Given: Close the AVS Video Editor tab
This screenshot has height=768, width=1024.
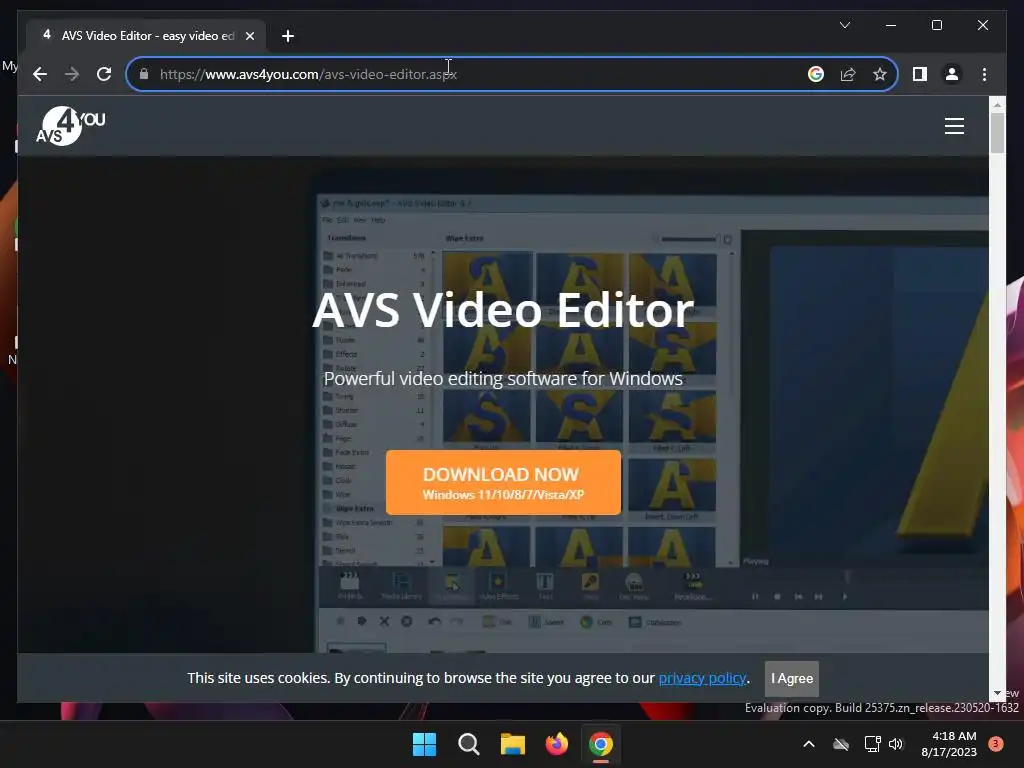Looking at the screenshot, I should (x=249, y=36).
